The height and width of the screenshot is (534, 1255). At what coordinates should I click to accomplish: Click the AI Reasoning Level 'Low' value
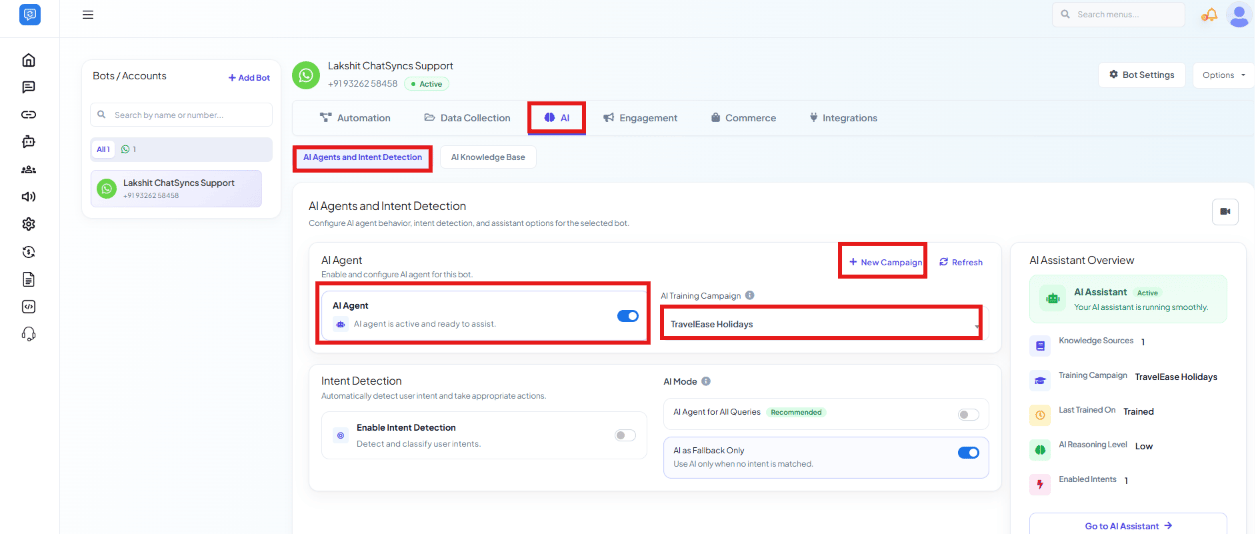coord(1144,446)
